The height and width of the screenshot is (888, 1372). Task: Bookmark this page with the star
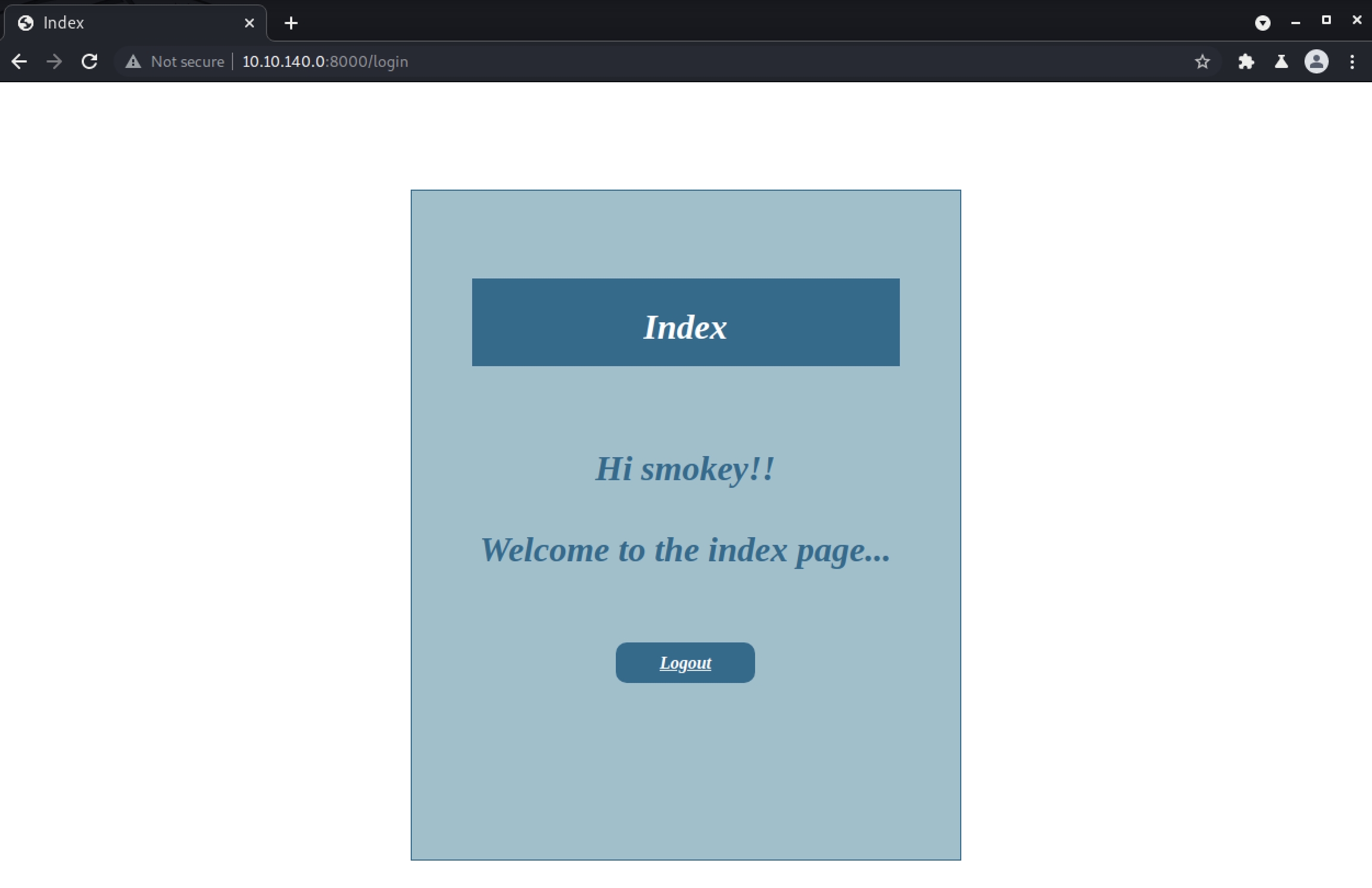click(x=1202, y=61)
